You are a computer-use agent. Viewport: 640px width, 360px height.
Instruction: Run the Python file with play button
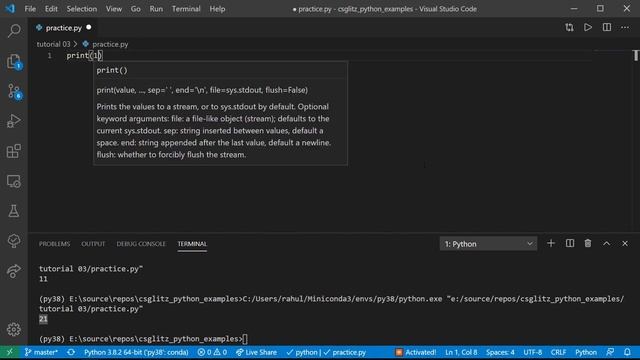588,28
